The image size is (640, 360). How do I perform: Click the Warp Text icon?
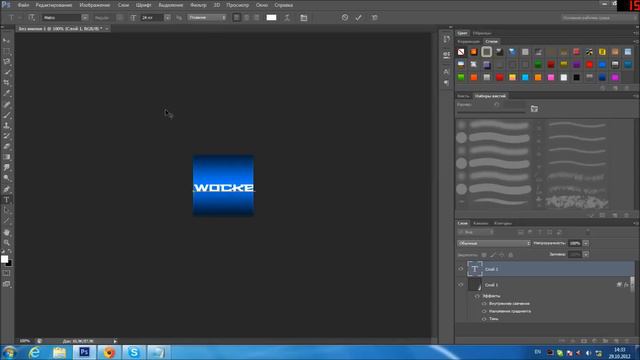(287, 18)
